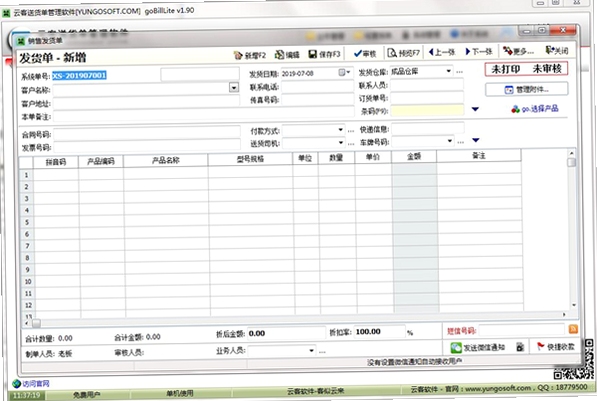597x401 pixels.
Task: Click the 新增F2 new document icon
Action: pyautogui.click(x=250, y=55)
